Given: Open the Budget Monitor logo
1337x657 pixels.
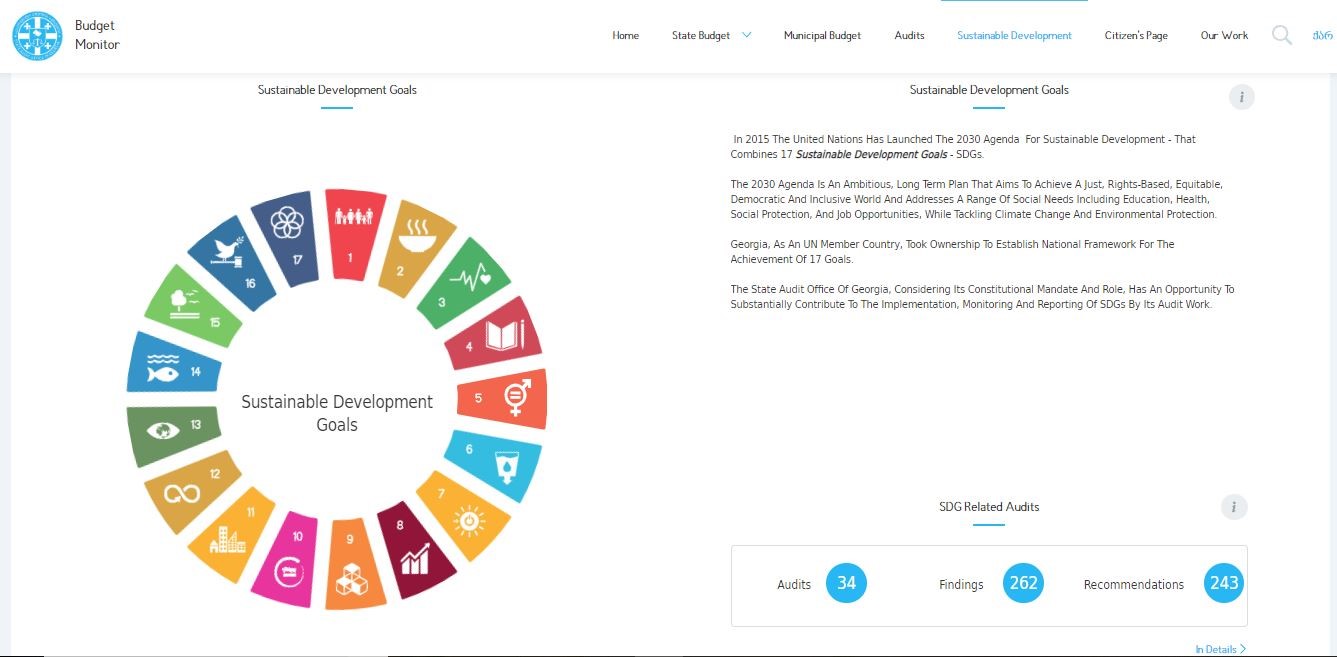Looking at the screenshot, I should 37,35.
